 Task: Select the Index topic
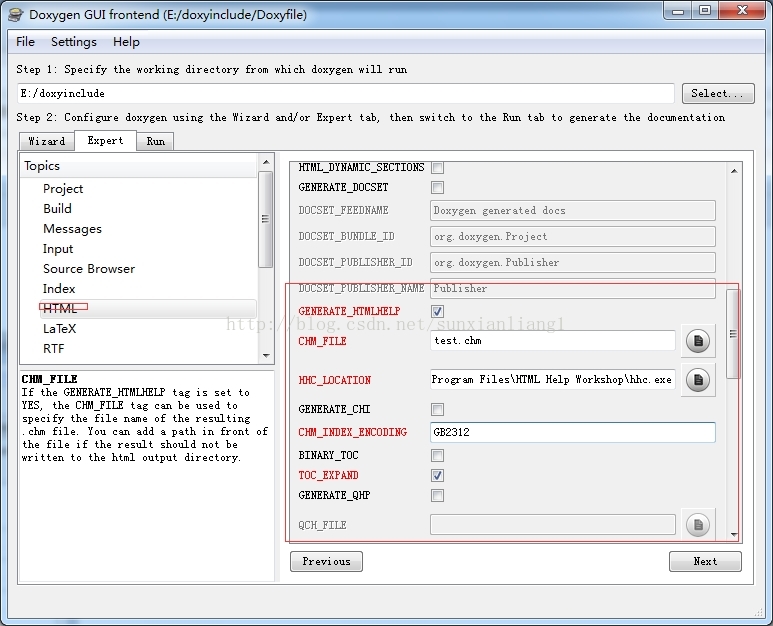[59, 289]
